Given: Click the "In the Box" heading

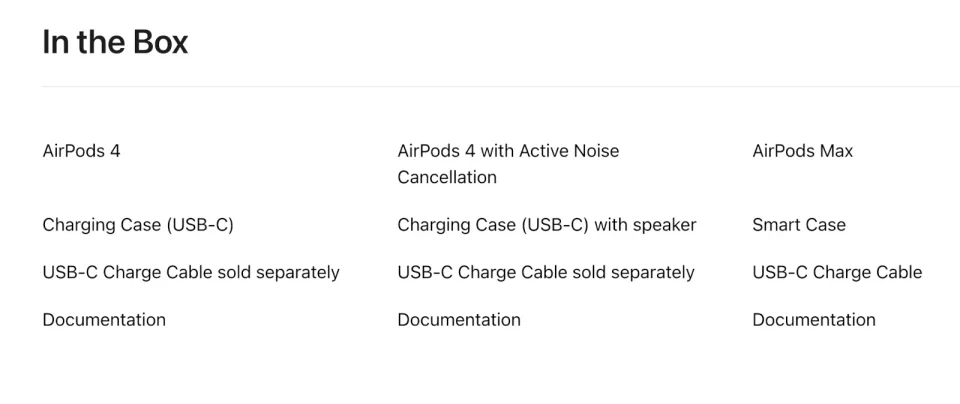Looking at the screenshot, I should click(115, 42).
